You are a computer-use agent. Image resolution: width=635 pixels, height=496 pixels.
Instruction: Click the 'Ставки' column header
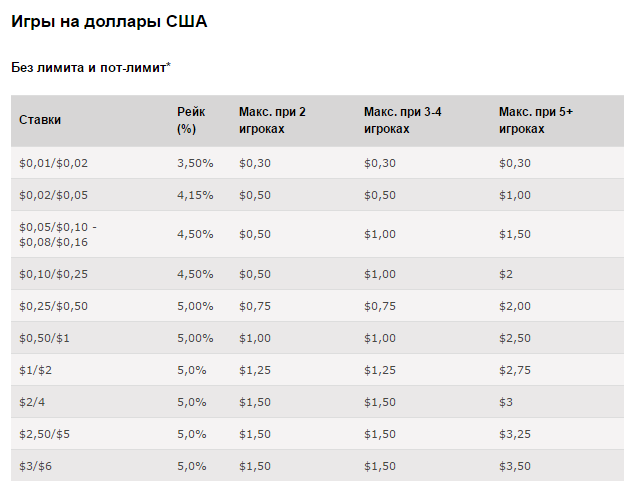tap(40, 120)
